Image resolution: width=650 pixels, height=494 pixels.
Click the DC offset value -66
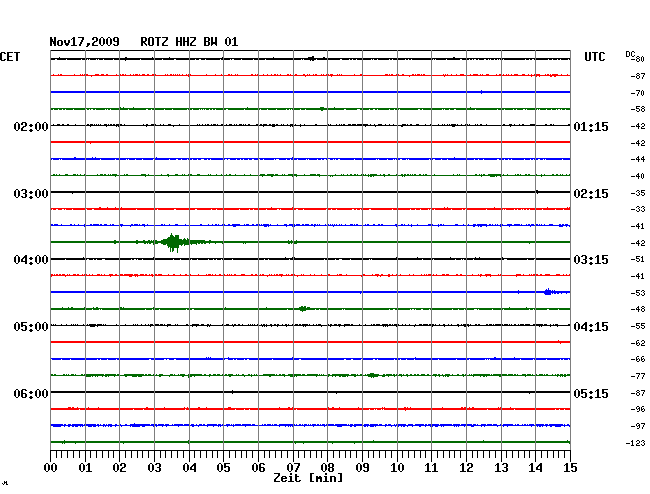click(x=638, y=359)
